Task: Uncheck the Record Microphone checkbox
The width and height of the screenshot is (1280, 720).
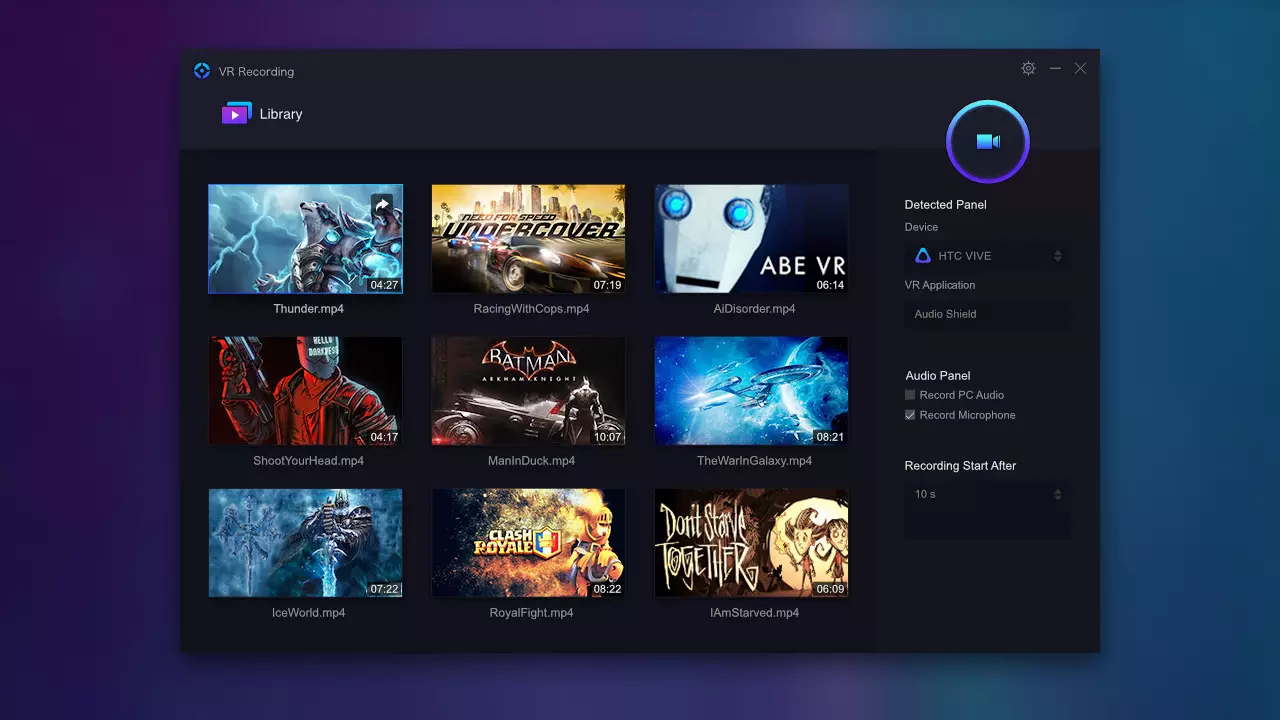Action: point(910,415)
